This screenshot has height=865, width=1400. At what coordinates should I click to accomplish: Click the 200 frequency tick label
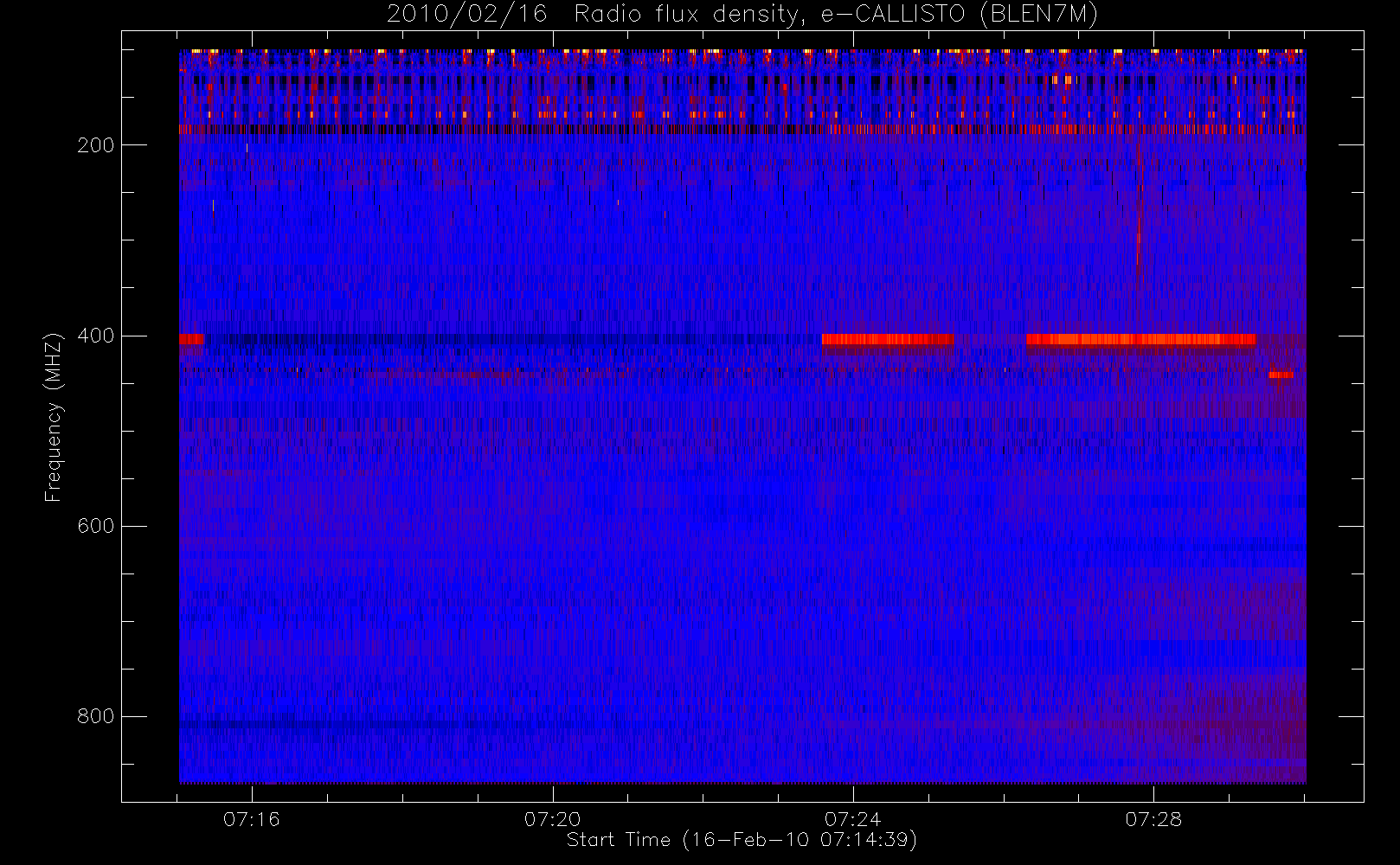(x=96, y=145)
